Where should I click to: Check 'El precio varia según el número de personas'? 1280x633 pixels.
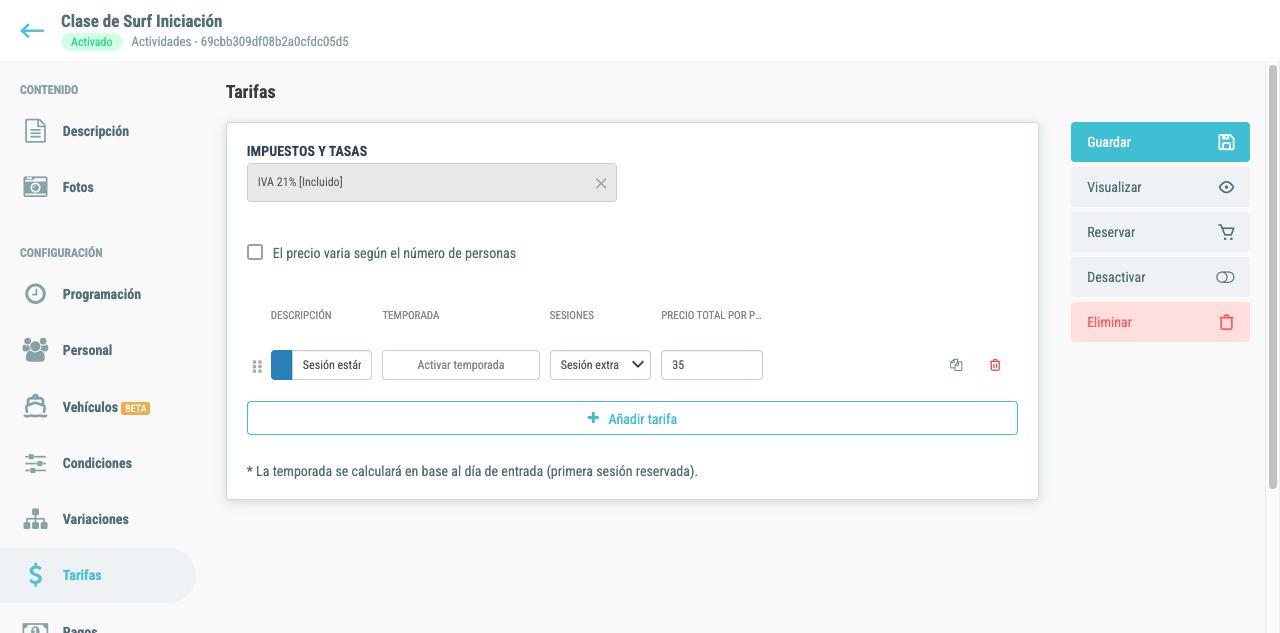[255, 252]
